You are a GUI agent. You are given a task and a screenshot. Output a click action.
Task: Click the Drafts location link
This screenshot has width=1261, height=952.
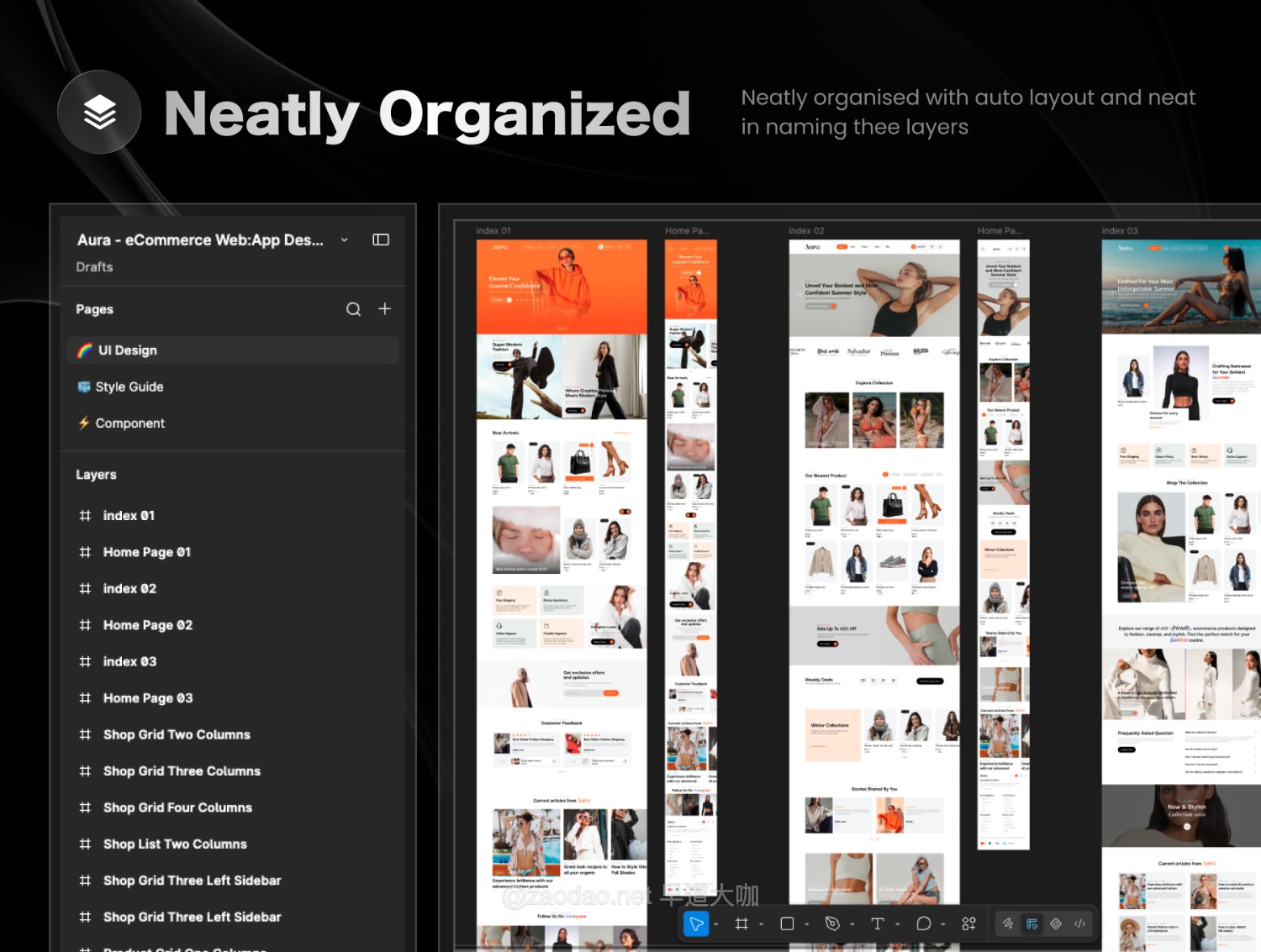94,267
